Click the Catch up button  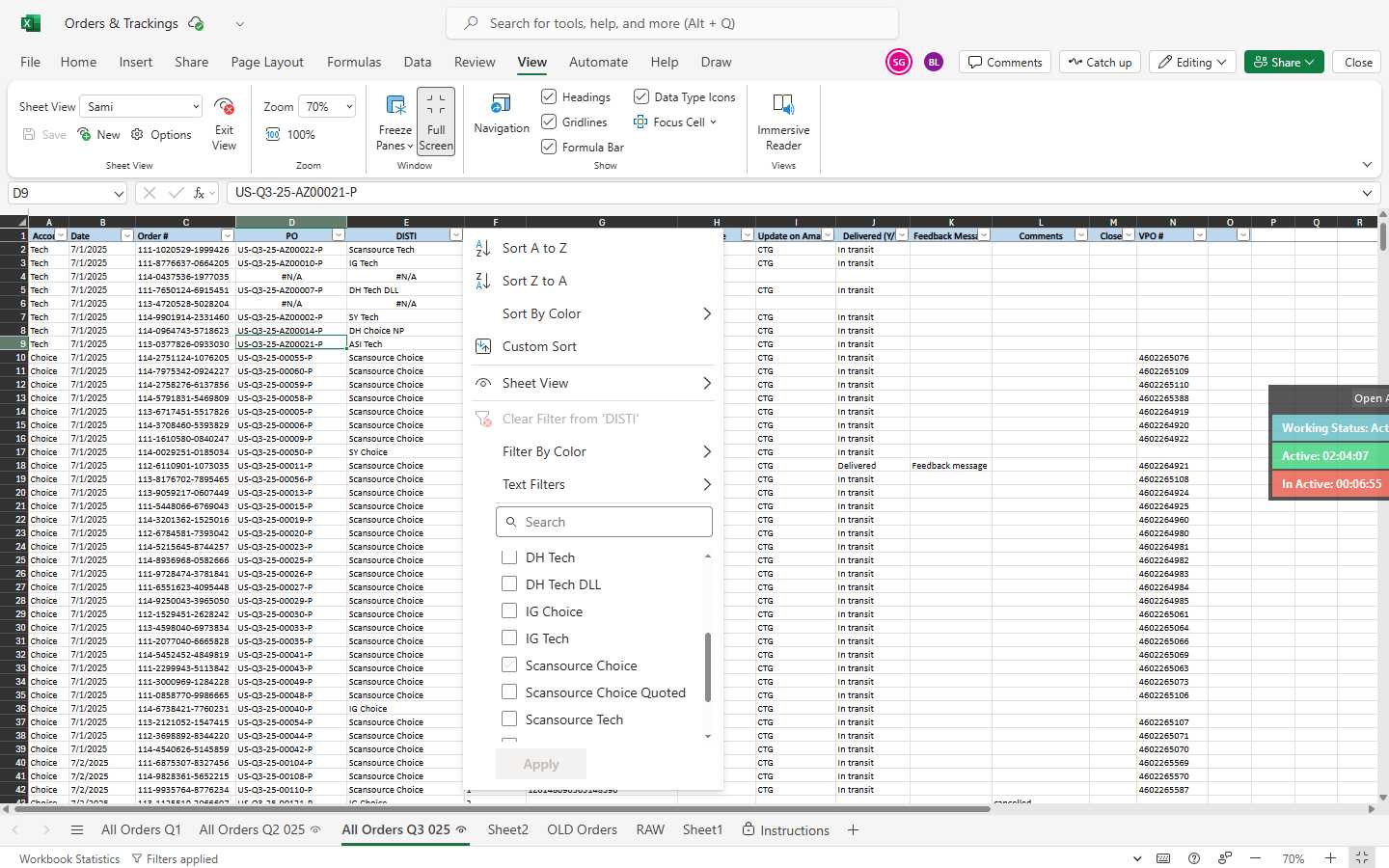(x=1100, y=62)
